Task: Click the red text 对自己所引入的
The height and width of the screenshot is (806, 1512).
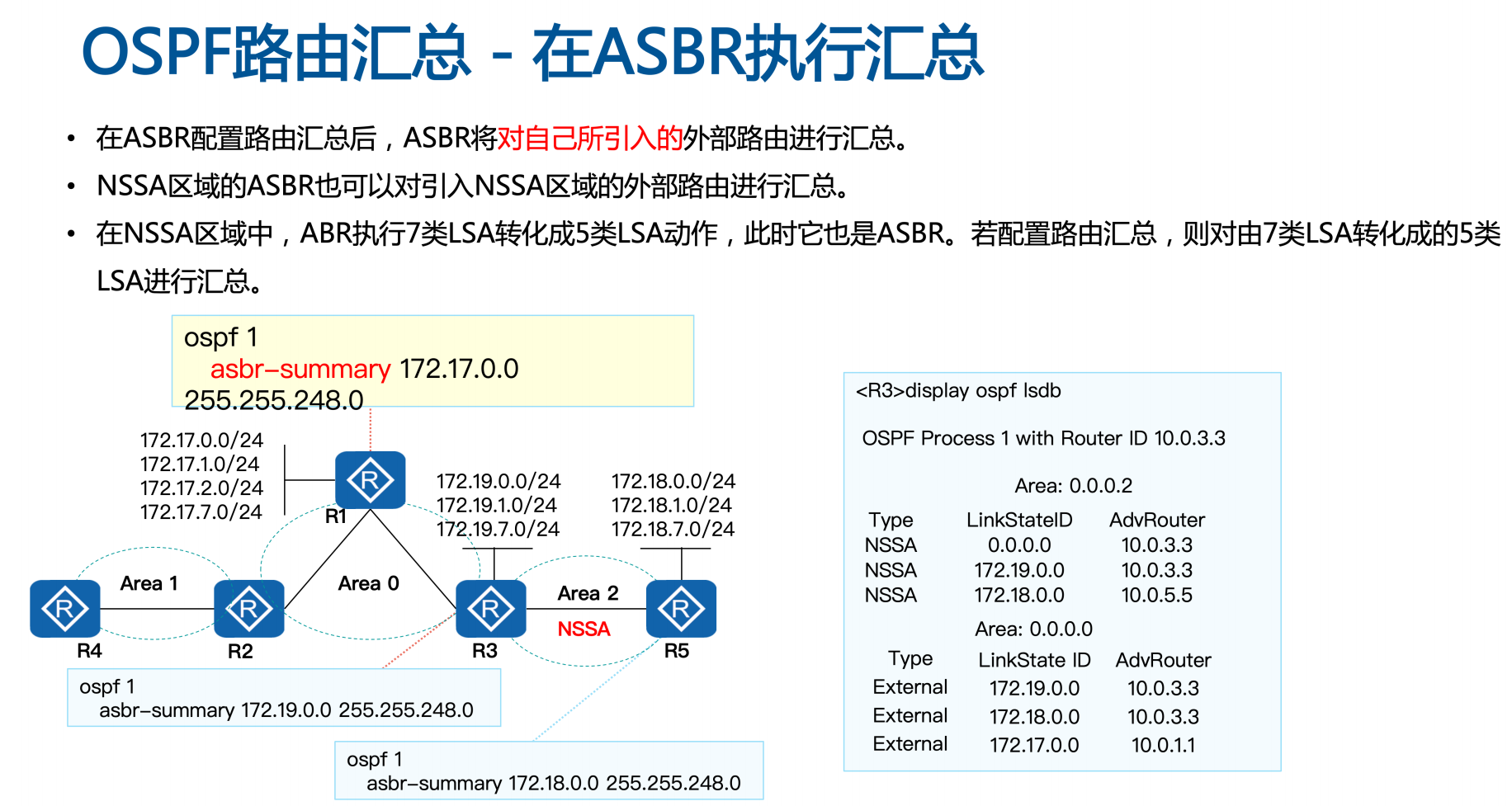Action: pyautogui.click(x=589, y=138)
